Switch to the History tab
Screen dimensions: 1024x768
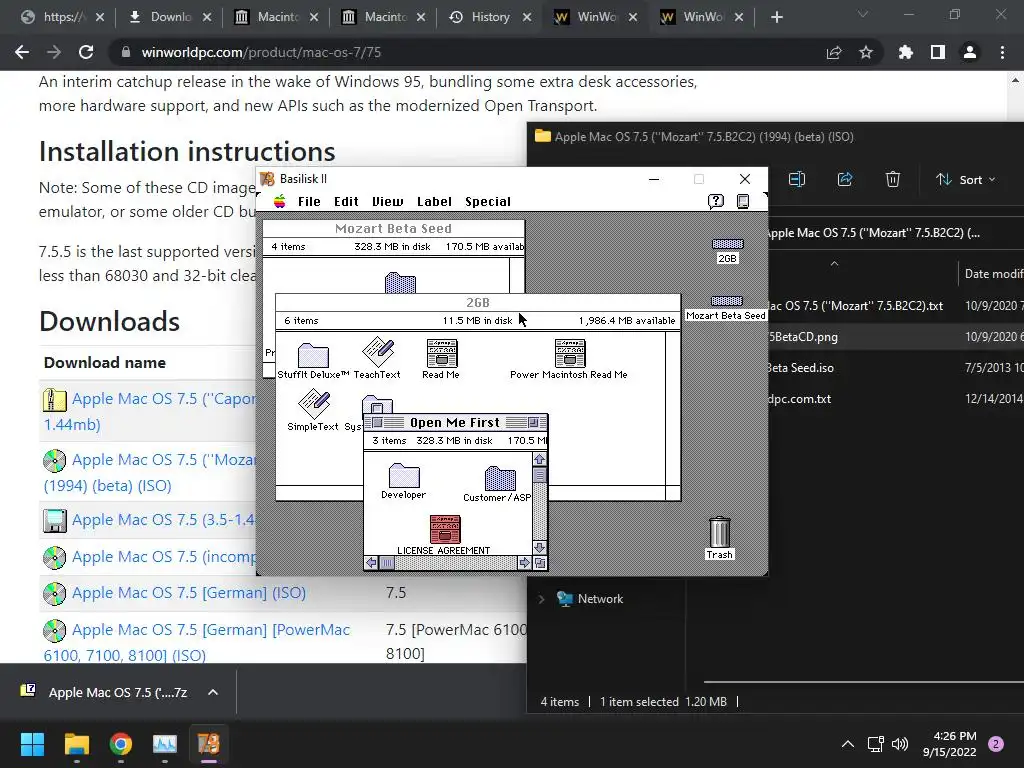(x=490, y=17)
